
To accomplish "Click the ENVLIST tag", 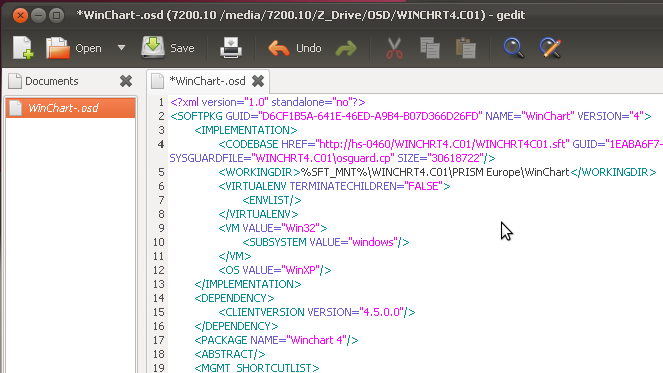I will point(272,200).
